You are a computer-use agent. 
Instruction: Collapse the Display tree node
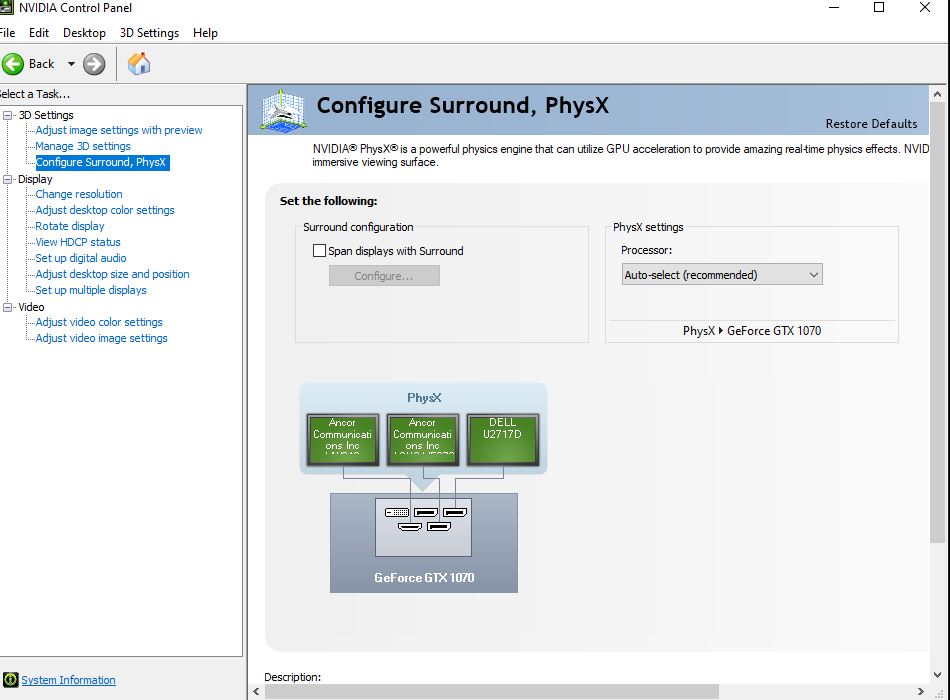(x=8, y=179)
